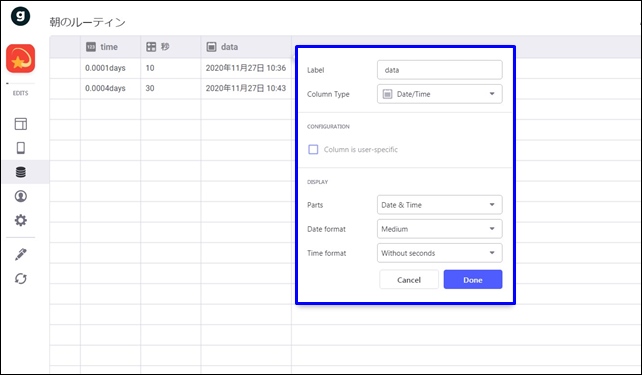Click the cell '2020年11月27日 10:43'

tap(246, 88)
